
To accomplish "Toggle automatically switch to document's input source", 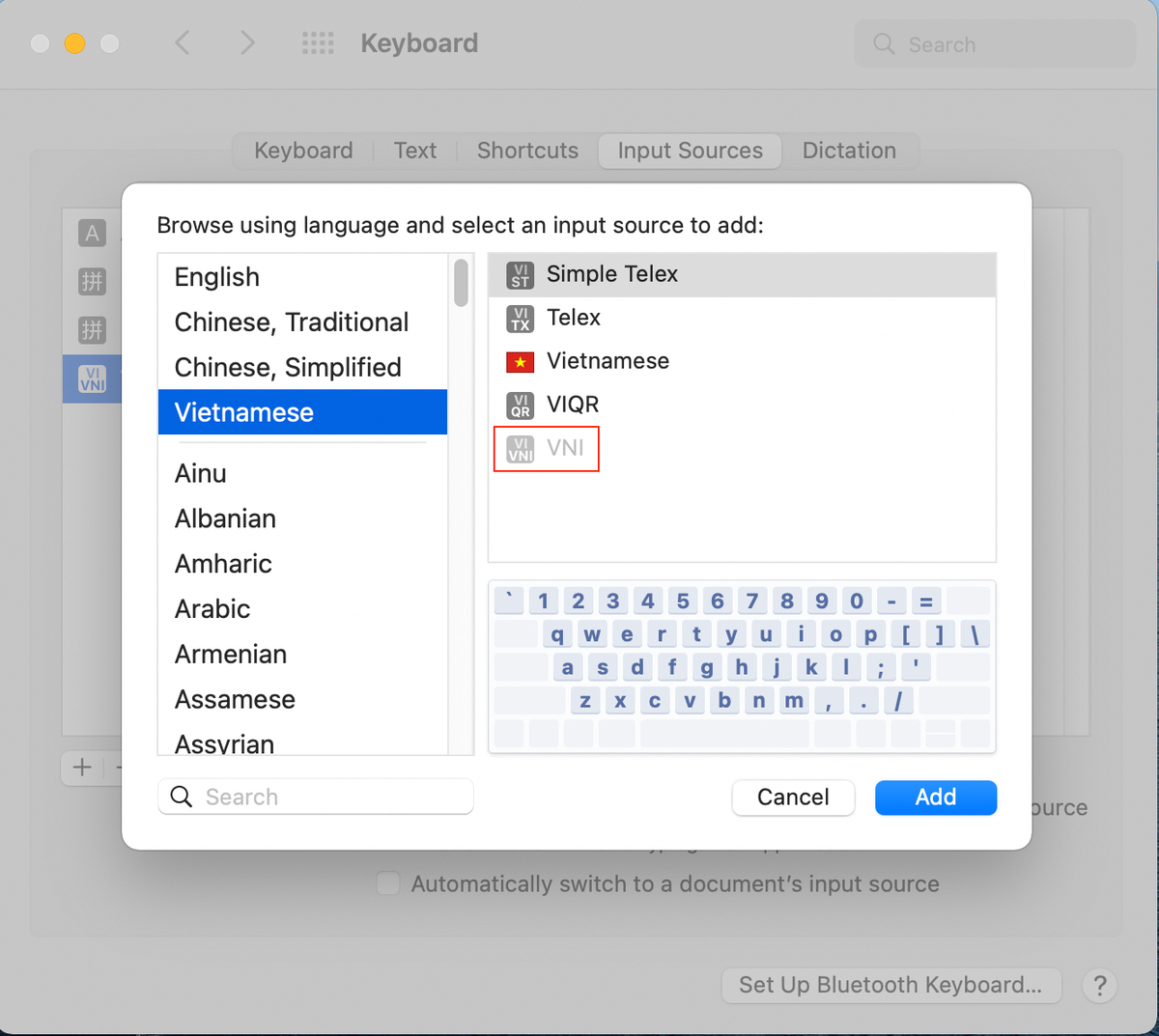I will pos(387,883).
